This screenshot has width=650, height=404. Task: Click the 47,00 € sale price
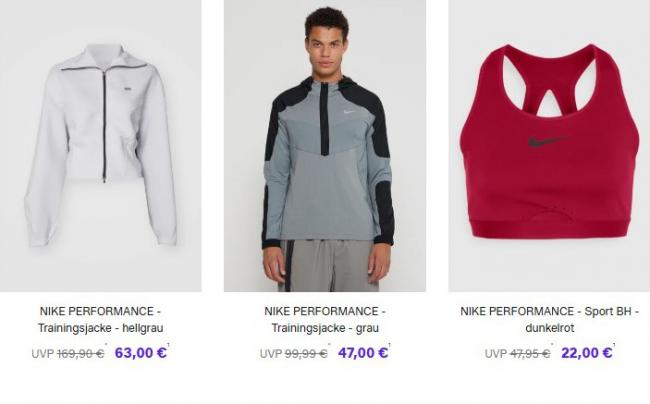click(x=363, y=353)
